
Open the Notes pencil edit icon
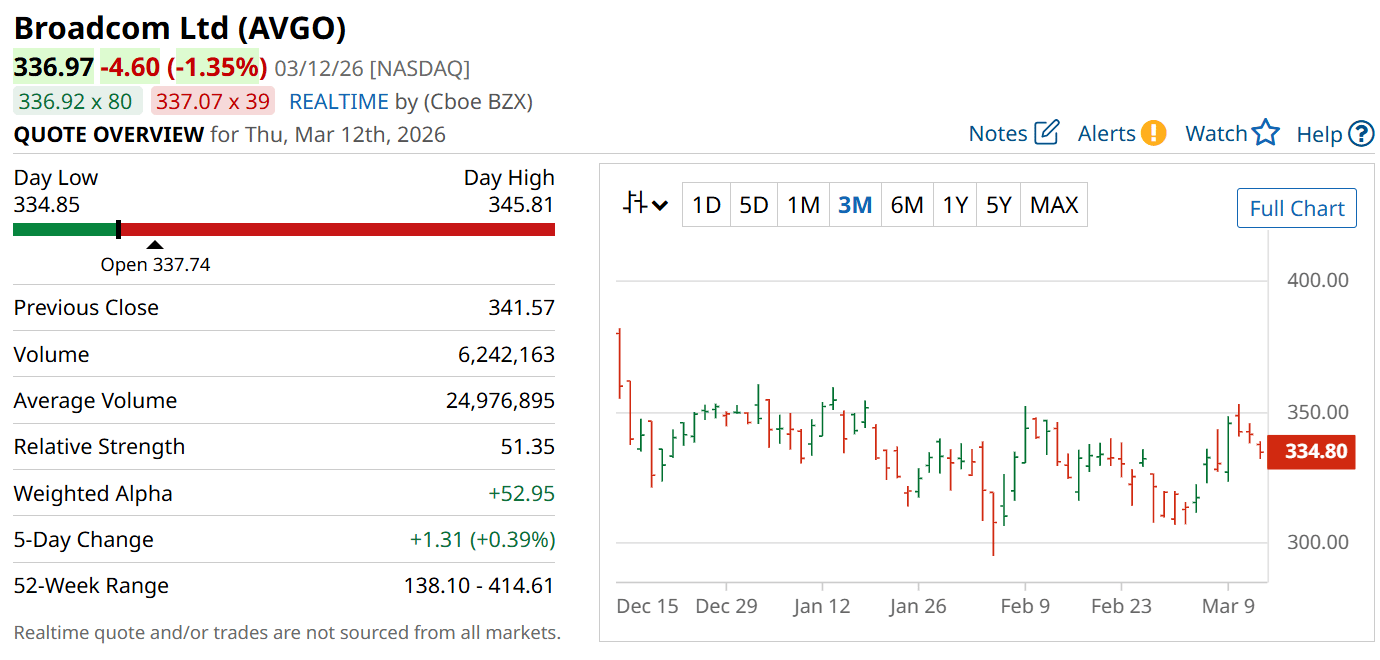click(x=1047, y=133)
